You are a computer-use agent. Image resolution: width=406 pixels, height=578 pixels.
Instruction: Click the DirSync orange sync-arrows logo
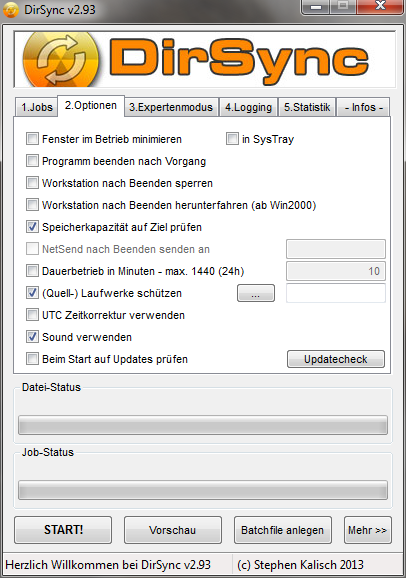[x=61, y=59]
